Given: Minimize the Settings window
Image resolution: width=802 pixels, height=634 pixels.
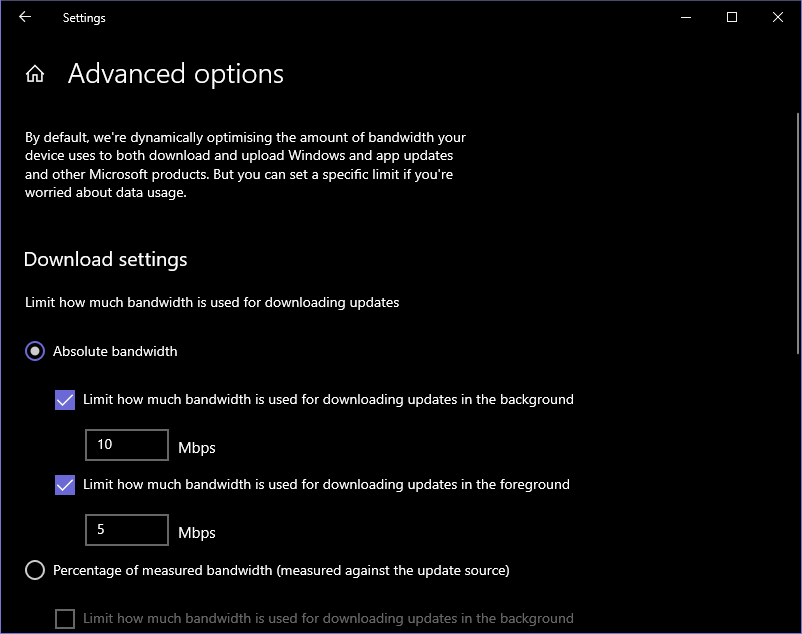Looking at the screenshot, I should click(x=685, y=17).
